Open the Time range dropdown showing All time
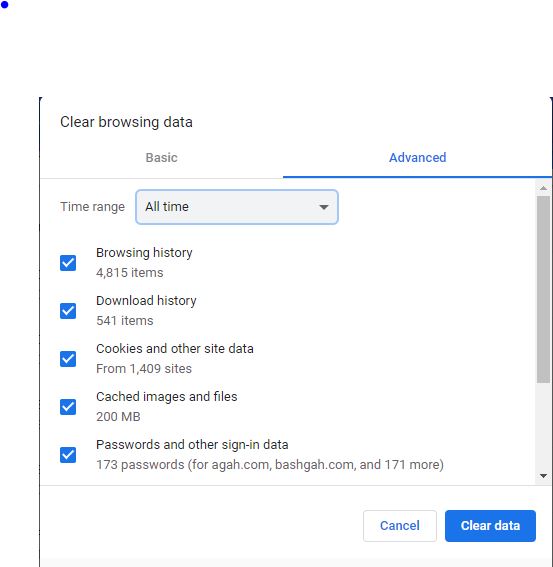Screen dimensions: 553x567 [237, 207]
